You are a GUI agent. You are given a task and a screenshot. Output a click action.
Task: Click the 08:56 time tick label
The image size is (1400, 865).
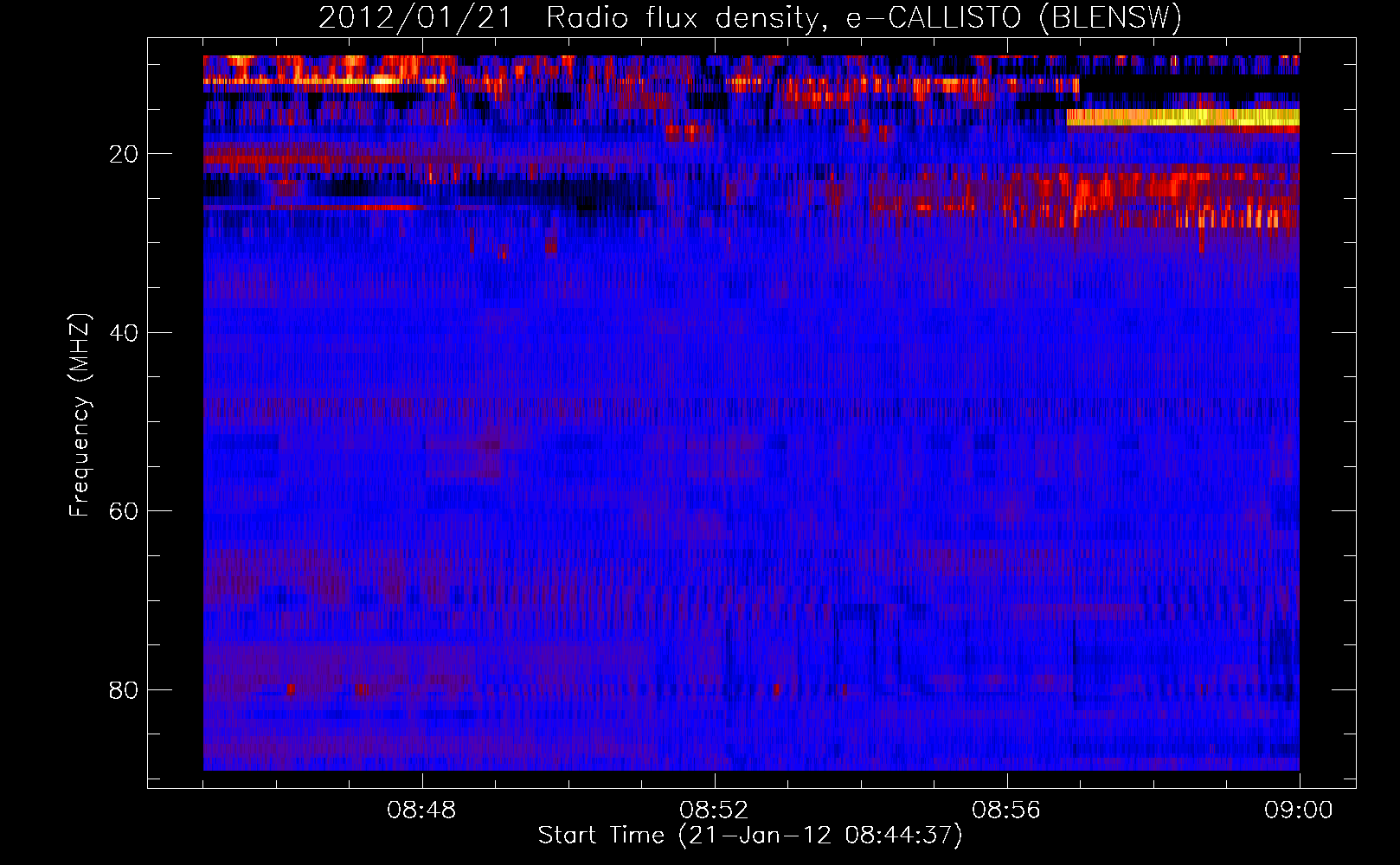1006,811
